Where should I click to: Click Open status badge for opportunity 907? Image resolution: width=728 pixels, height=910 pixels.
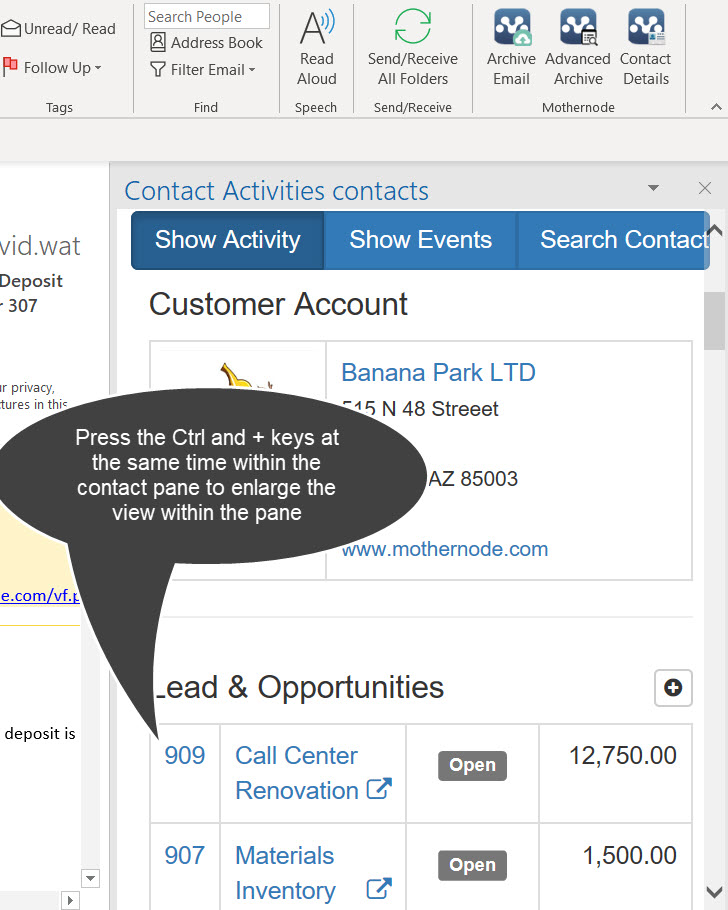pyautogui.click(x=472, y=865)
